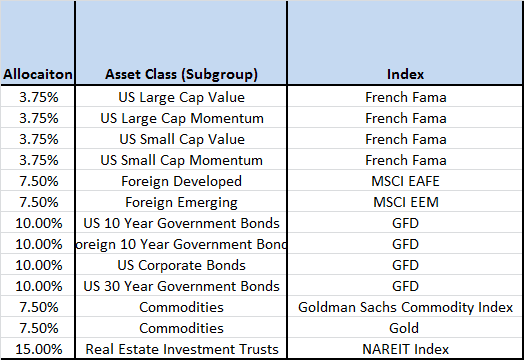Click the US Large Cap Value cell
Viewport: 524px width, 360px height.
(181, 97)
